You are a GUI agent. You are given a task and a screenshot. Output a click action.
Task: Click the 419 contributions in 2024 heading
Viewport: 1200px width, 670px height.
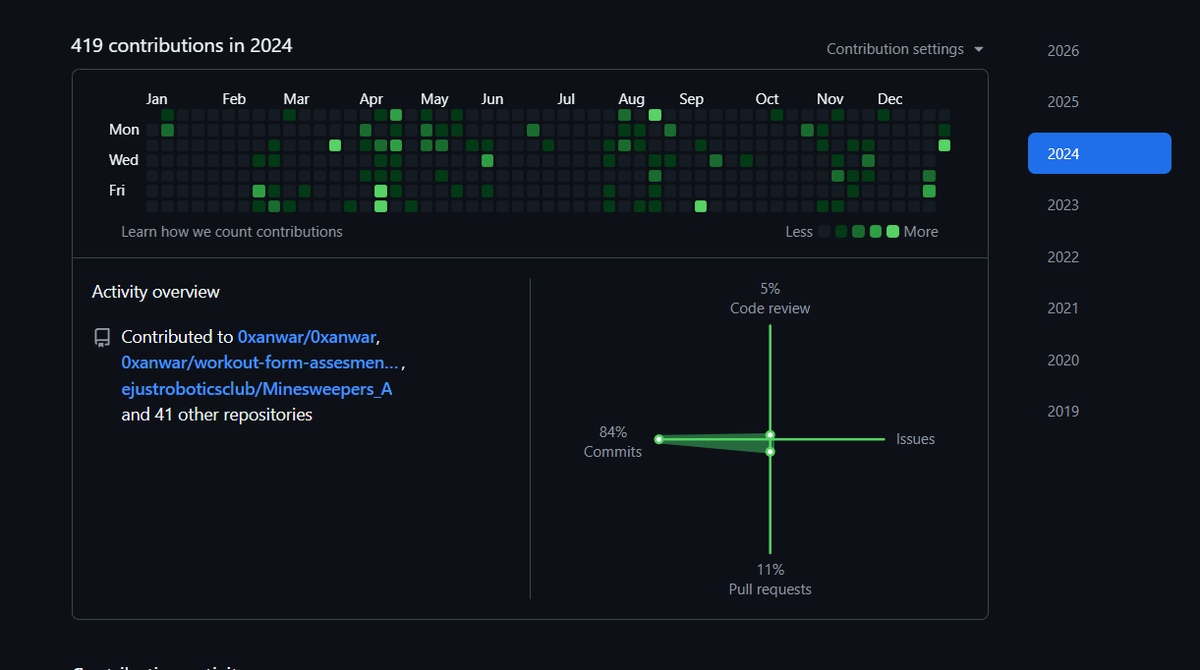click(182, 45)
